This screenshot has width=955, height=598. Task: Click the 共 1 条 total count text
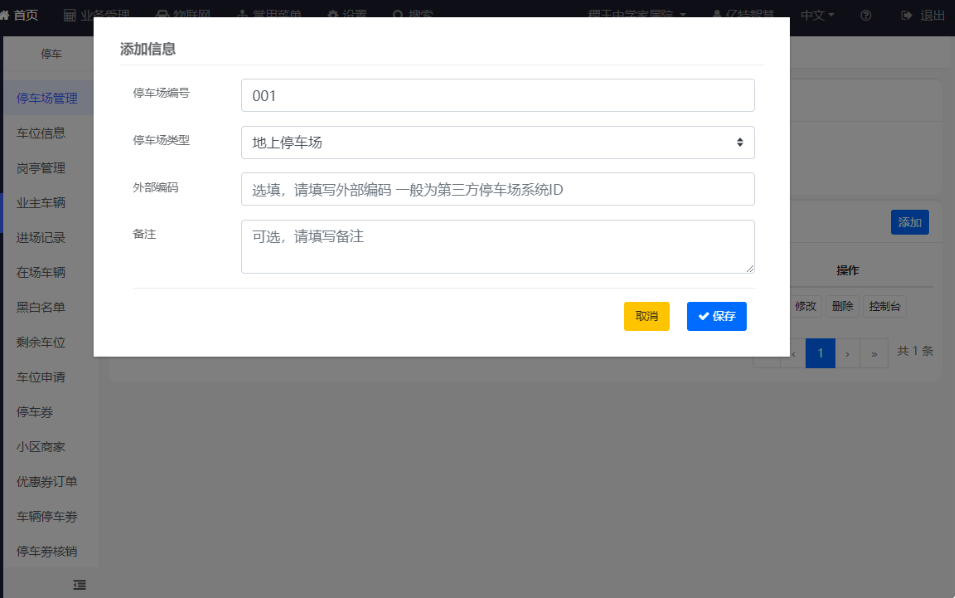point(915,351)
